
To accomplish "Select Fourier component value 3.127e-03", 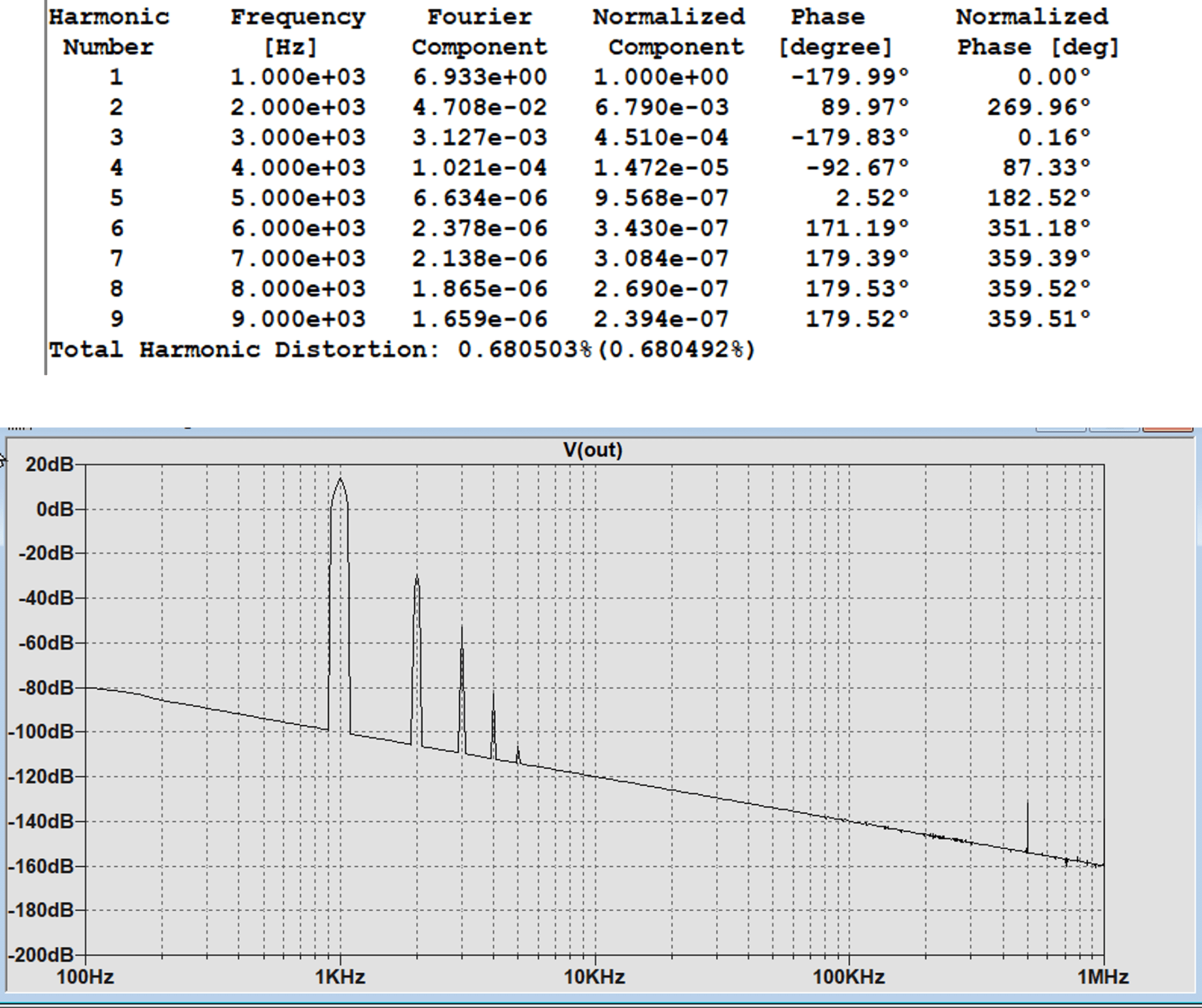I will click(x=480, y=137).
